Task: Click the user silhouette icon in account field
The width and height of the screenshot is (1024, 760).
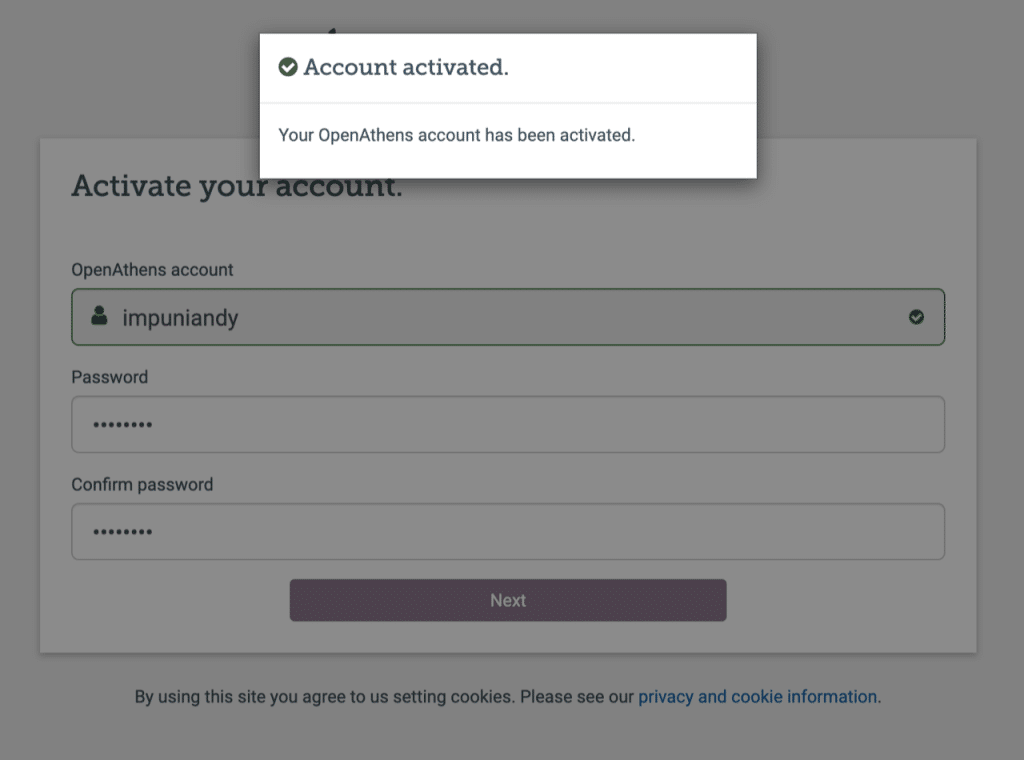Action: click(x=99, y=317)
